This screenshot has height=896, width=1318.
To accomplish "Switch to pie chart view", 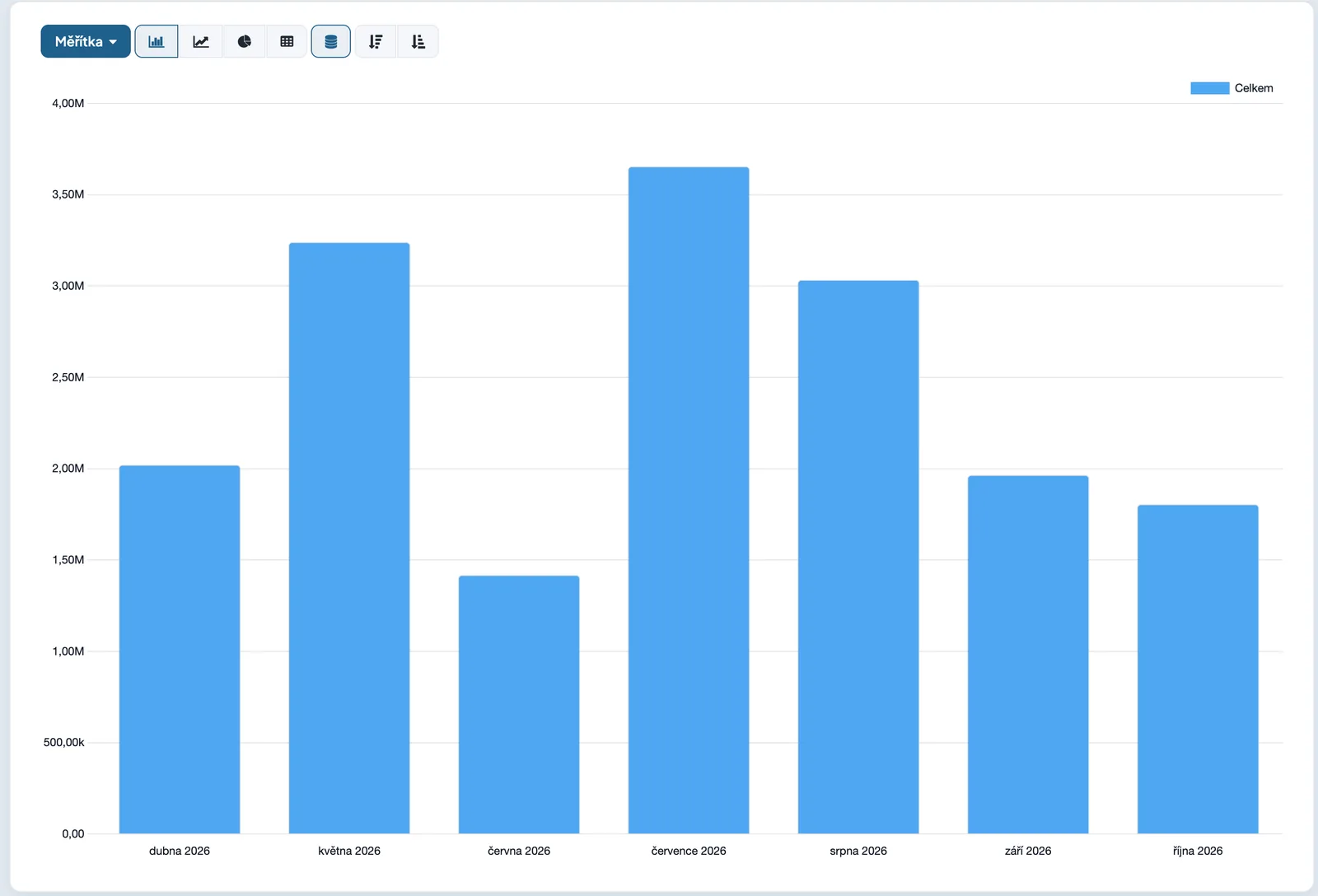I will 245,41.
